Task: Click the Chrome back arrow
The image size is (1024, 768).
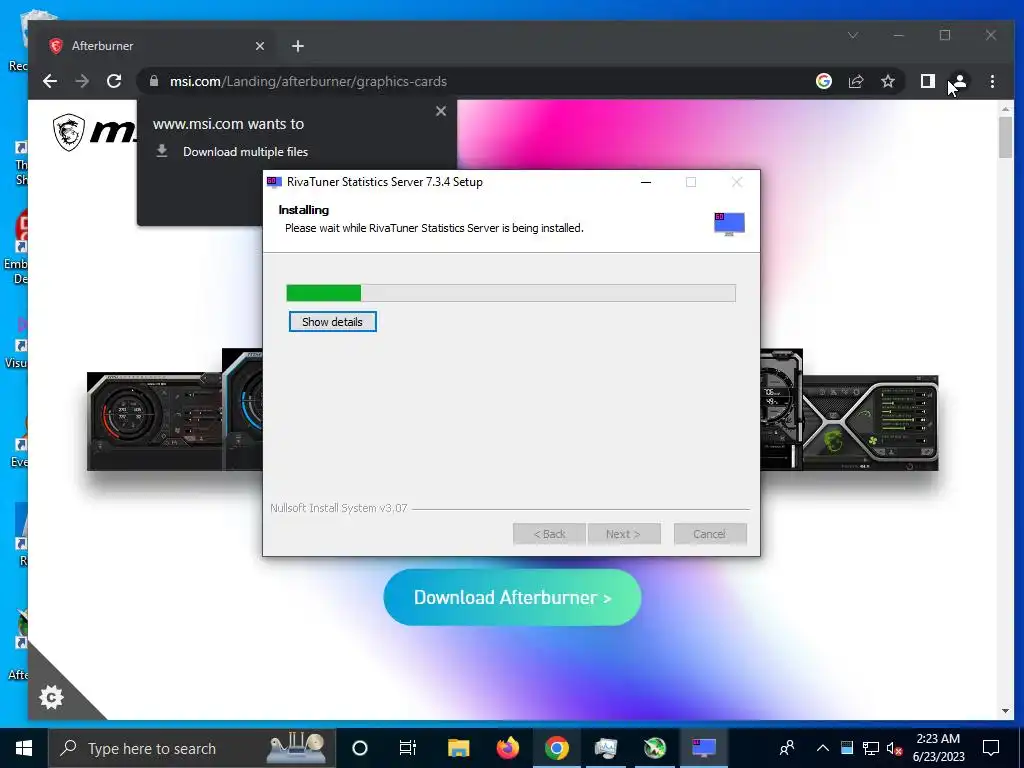Action: (50, 81)
